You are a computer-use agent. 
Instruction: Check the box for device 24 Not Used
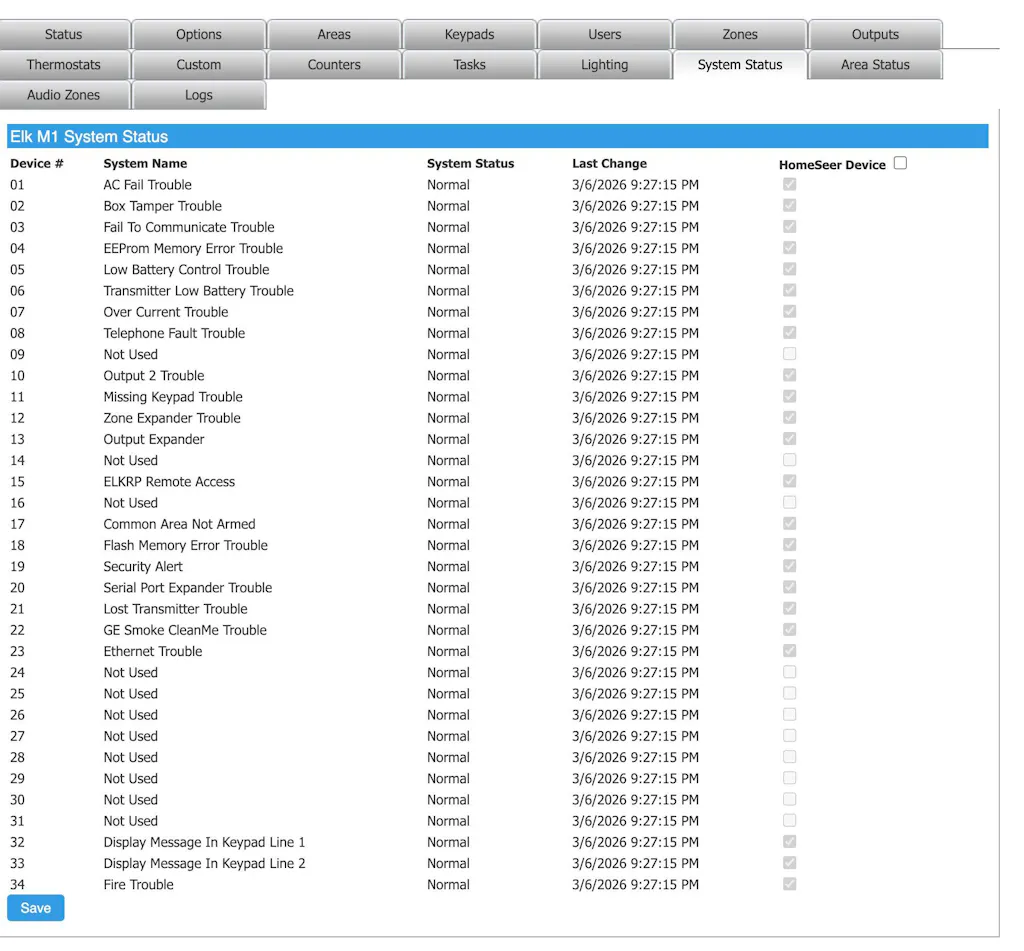tap(790, 672)
